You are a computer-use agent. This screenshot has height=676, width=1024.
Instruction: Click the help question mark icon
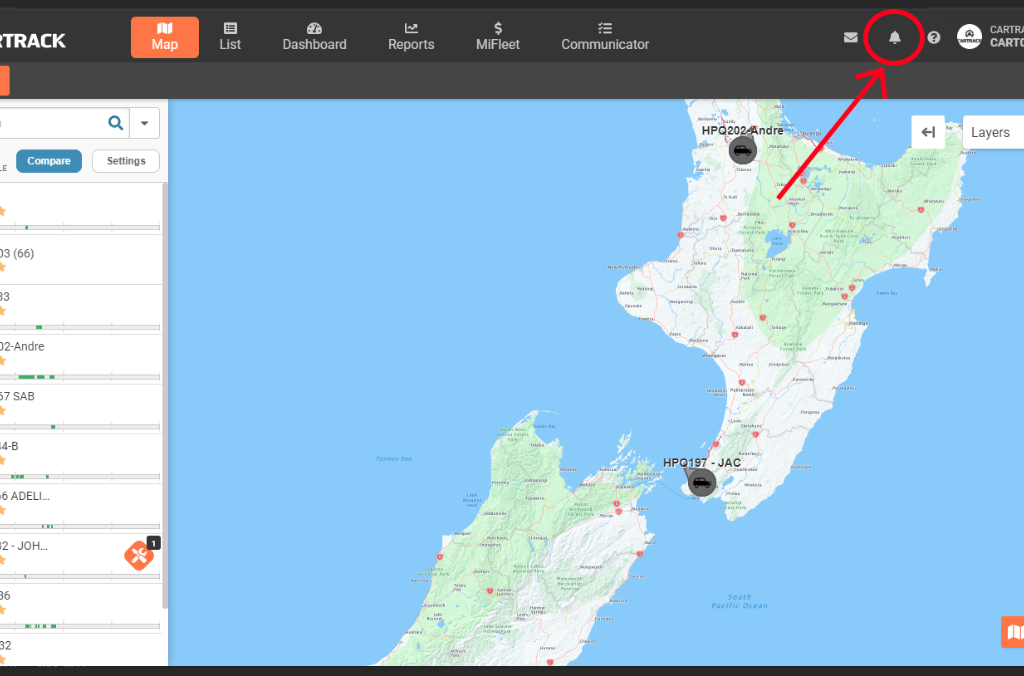coord(934,38)
